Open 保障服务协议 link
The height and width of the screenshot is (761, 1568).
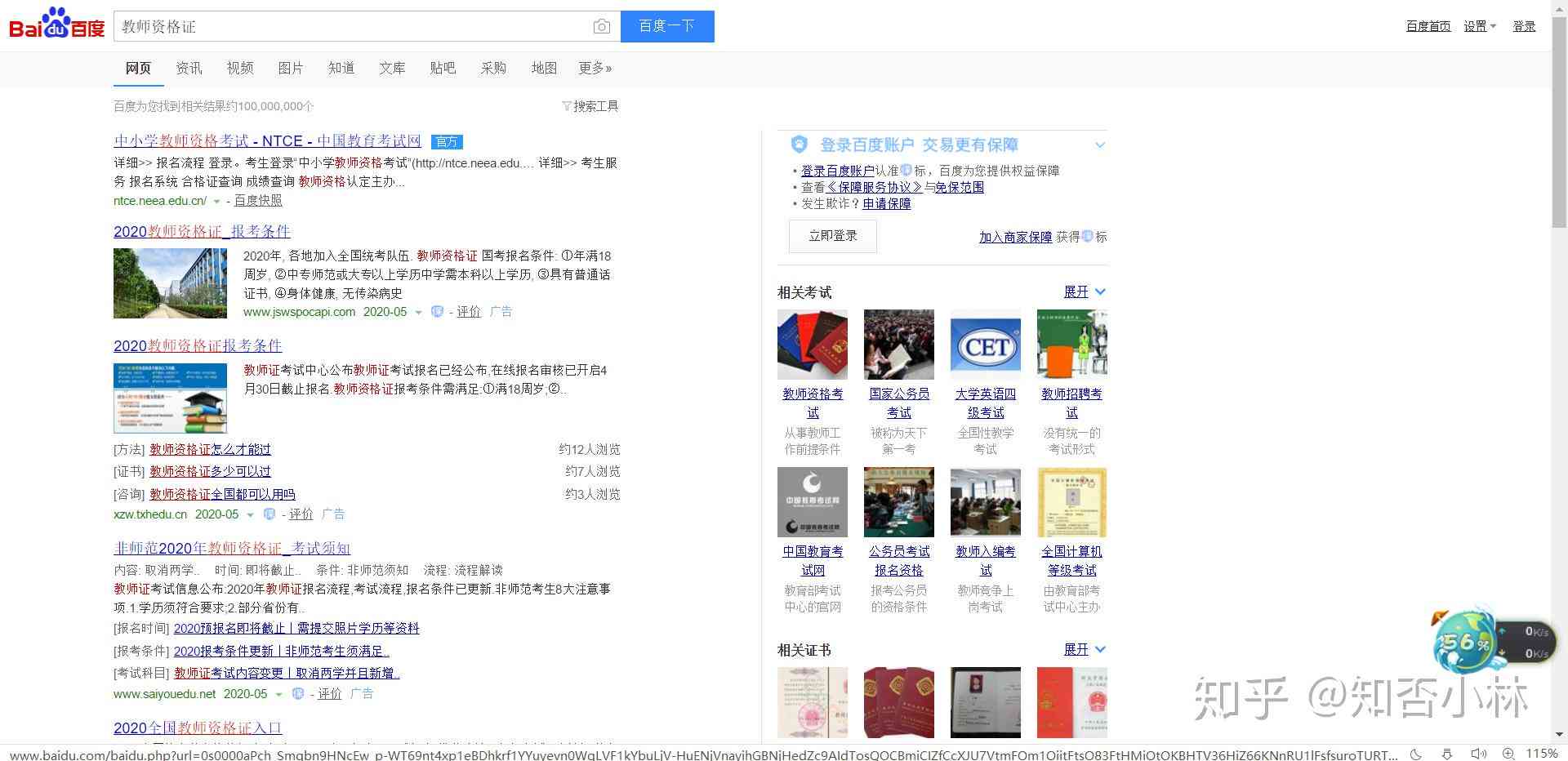coord(874,187)
